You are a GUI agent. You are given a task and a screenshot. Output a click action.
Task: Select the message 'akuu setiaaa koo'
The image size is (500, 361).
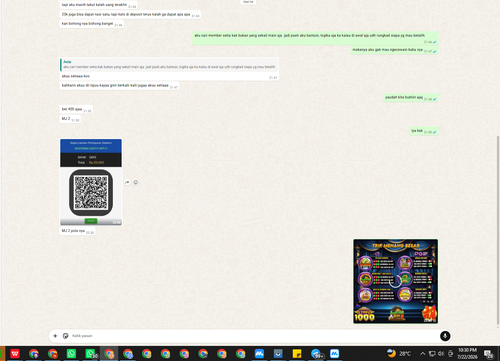(76, 76)
